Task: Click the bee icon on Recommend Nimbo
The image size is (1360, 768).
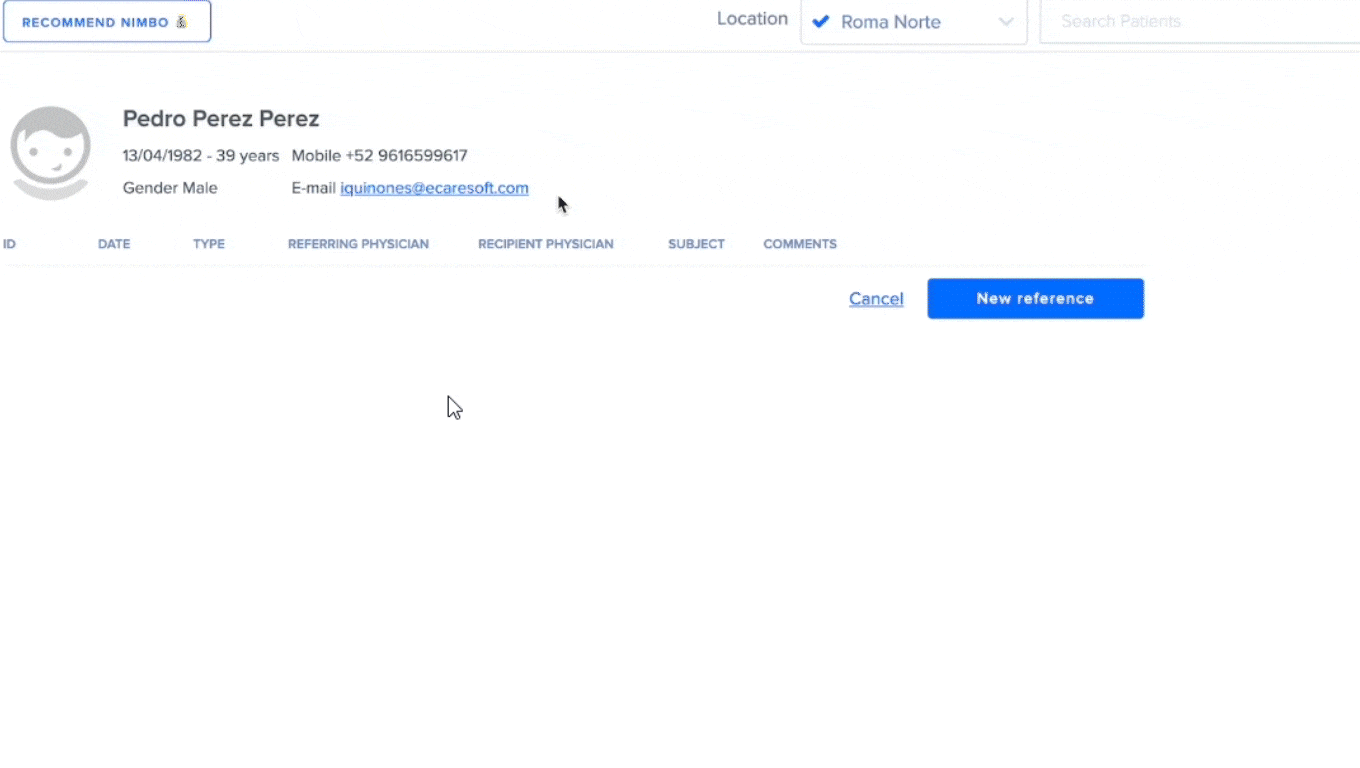Action: tap(181, 20)
